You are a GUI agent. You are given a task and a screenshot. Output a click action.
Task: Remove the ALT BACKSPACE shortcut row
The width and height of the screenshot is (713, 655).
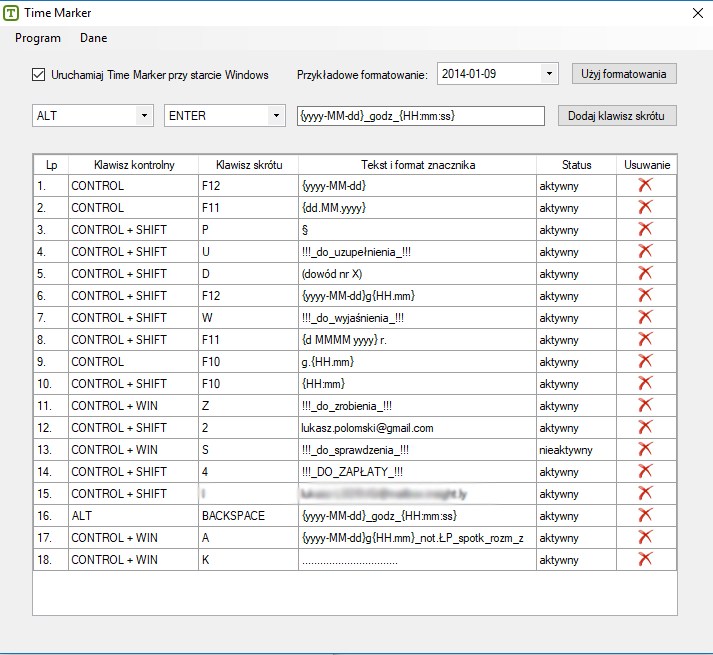pos(645,515)
